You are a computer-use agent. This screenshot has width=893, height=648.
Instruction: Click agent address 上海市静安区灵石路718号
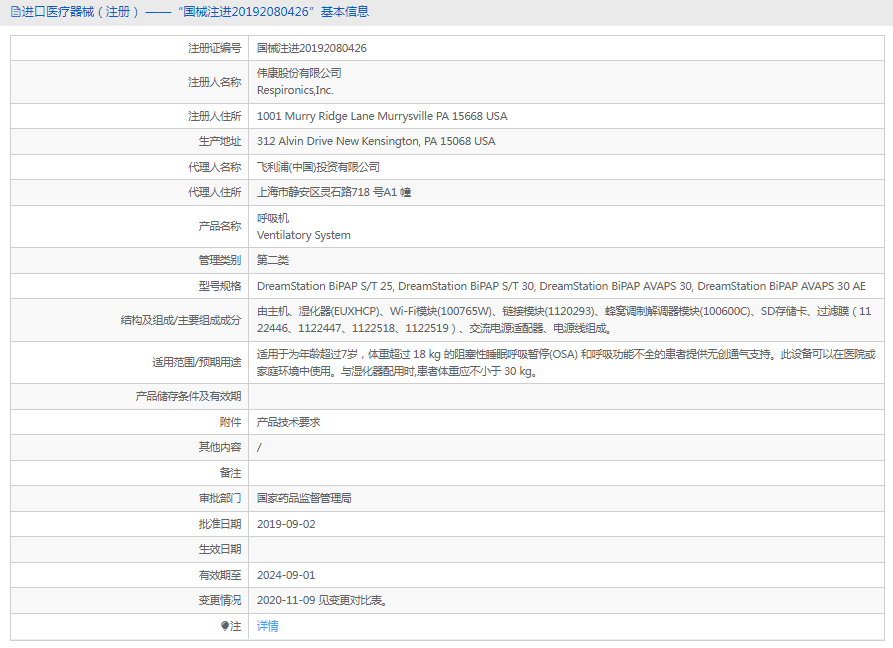point(333,192)
